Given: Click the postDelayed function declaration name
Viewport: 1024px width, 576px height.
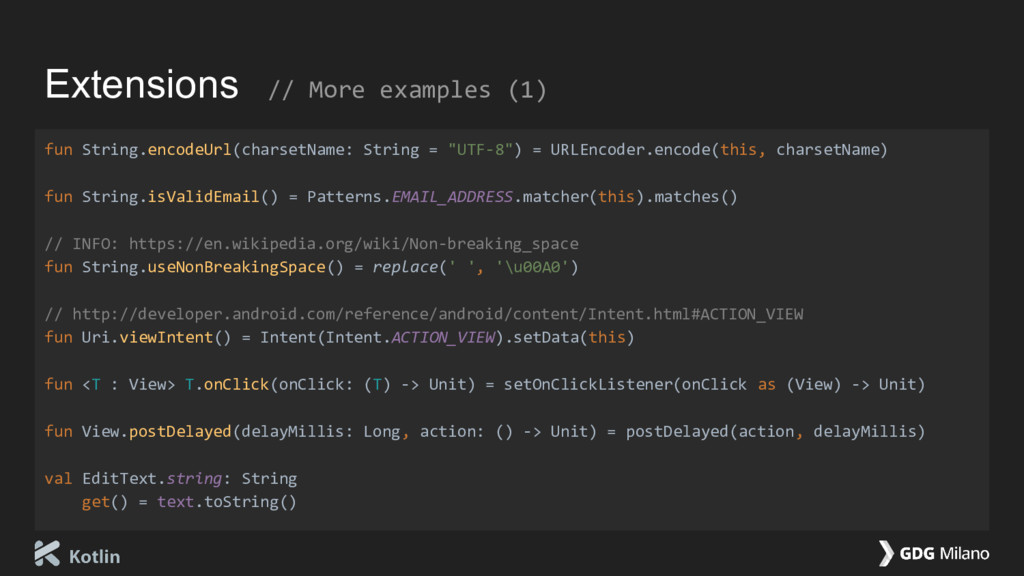Looking at the screenshot, I should click(180, 432).
